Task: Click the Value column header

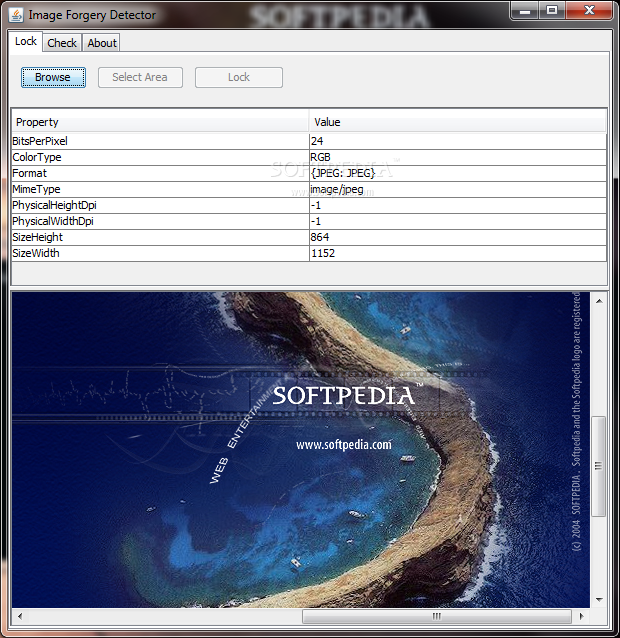Action: (x=458, y=122)
